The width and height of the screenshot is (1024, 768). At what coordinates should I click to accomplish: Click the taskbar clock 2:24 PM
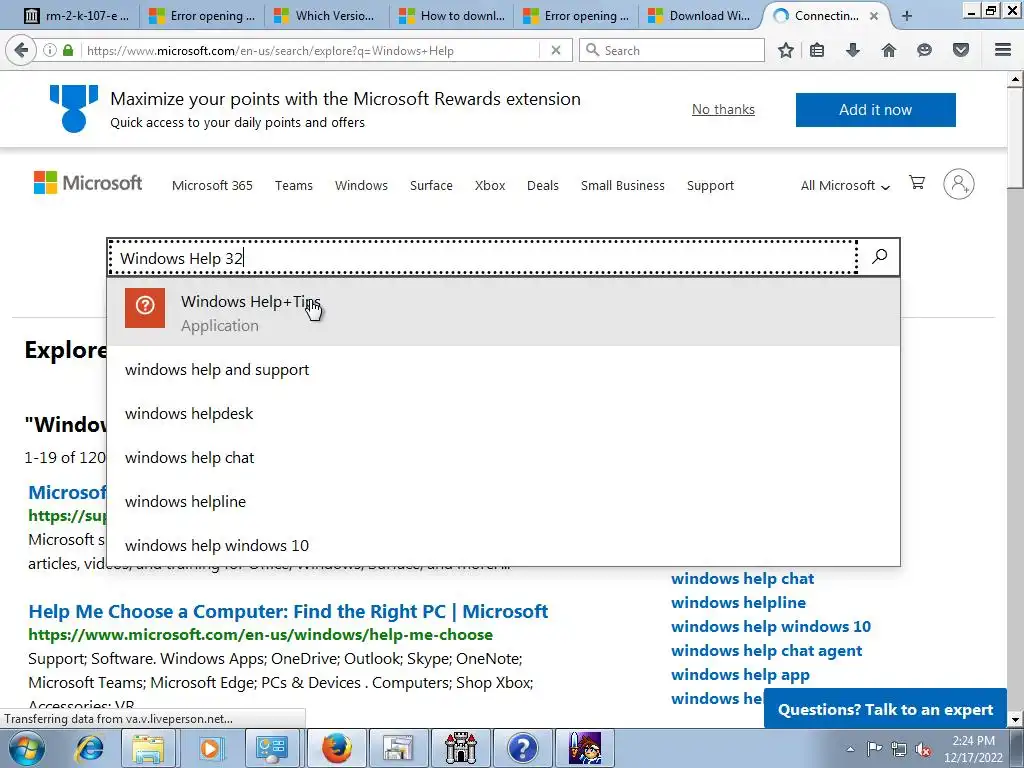[973, 749]
